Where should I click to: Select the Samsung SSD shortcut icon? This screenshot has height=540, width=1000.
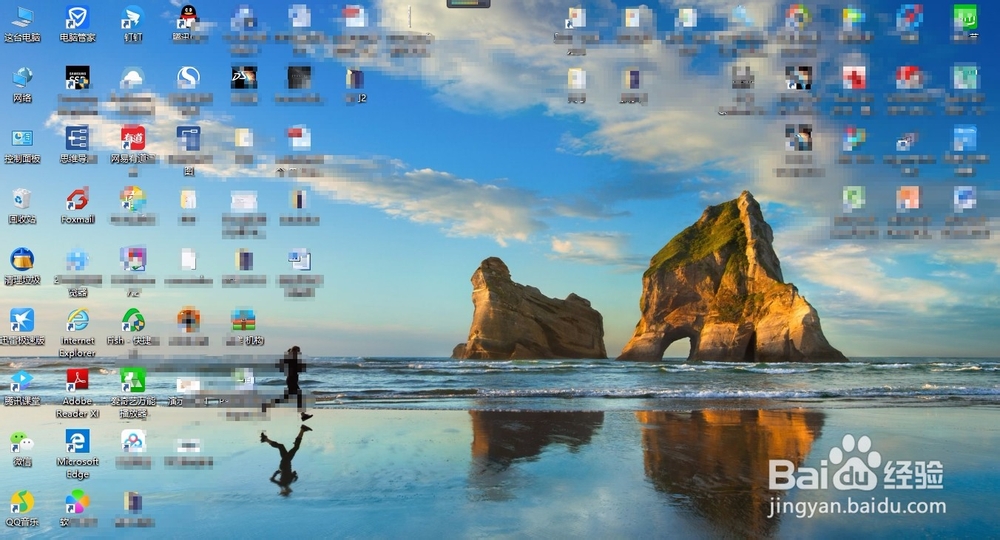78,78
